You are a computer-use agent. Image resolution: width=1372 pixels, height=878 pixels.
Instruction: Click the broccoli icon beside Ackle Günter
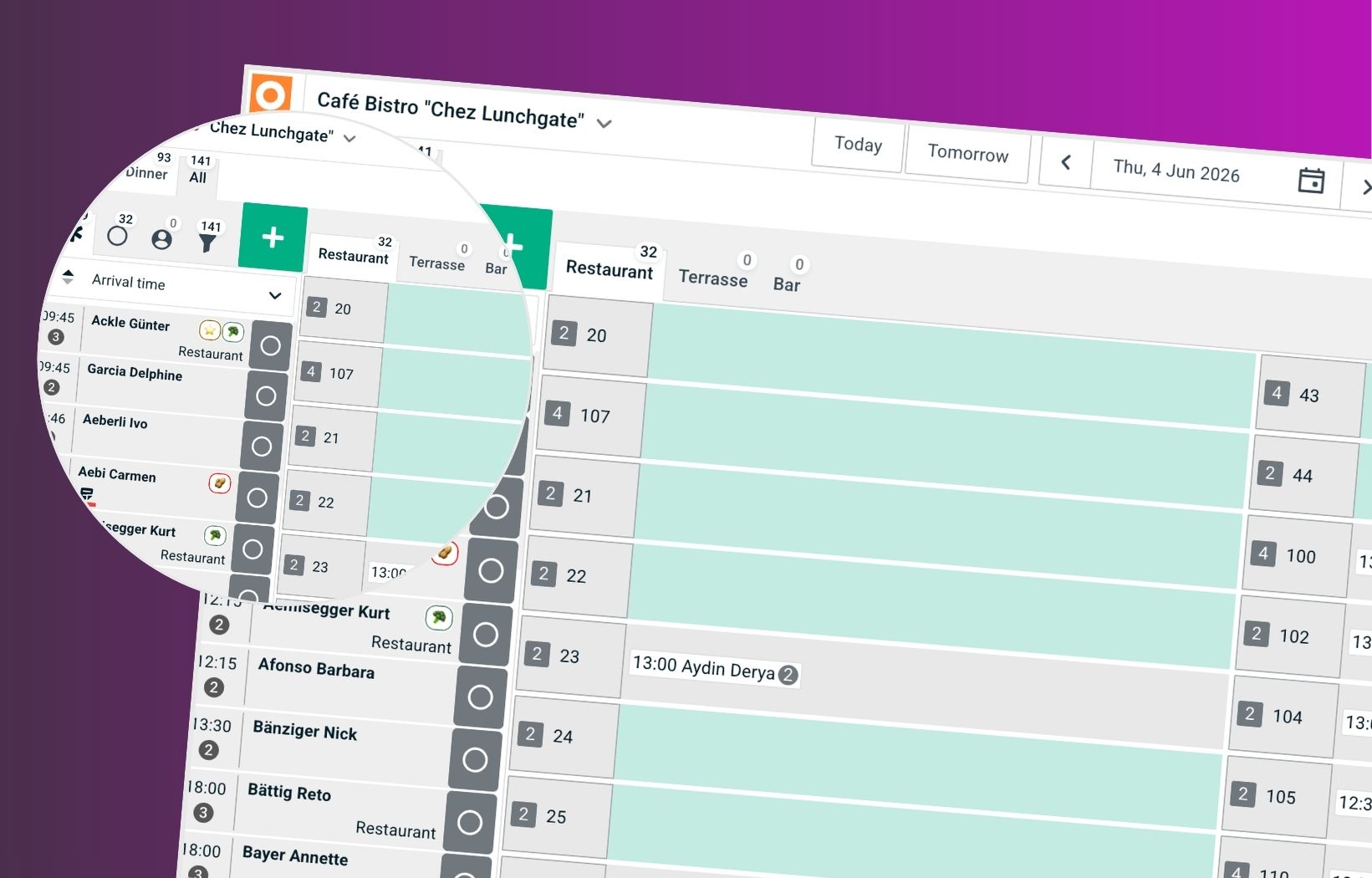[233, 332]
